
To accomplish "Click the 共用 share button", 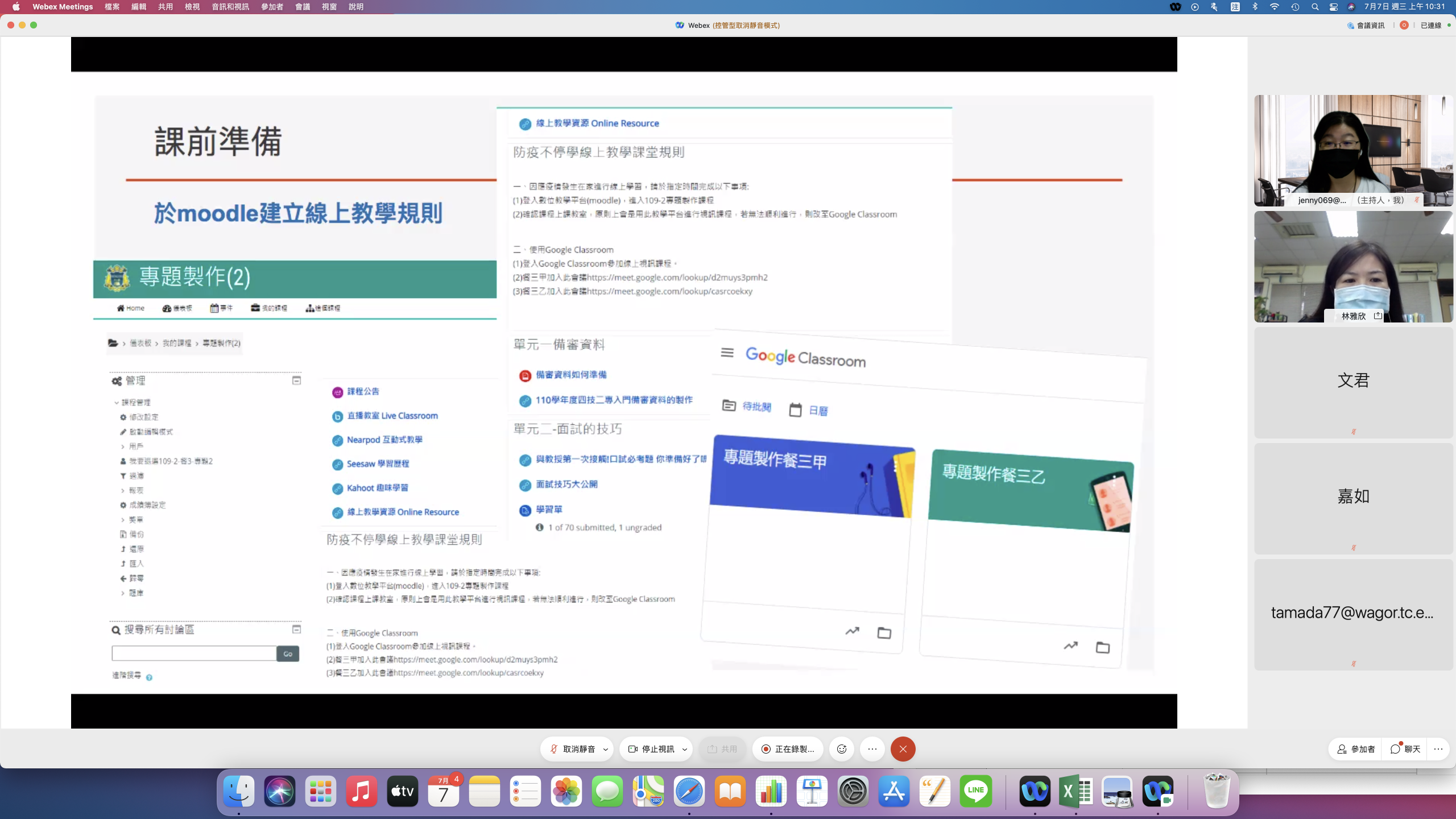I will point(722,749).
